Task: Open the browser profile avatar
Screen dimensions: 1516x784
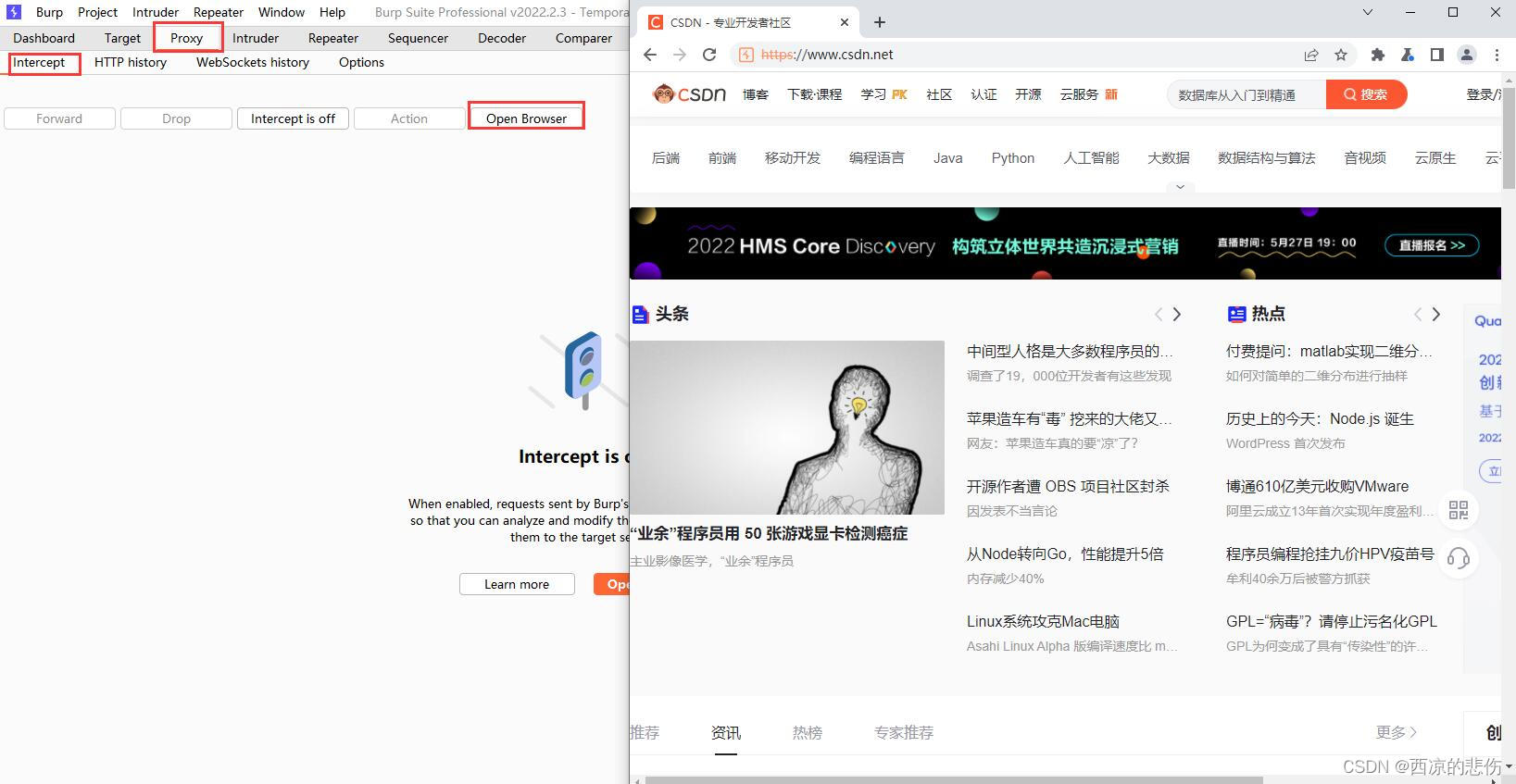Action: 1467,55
